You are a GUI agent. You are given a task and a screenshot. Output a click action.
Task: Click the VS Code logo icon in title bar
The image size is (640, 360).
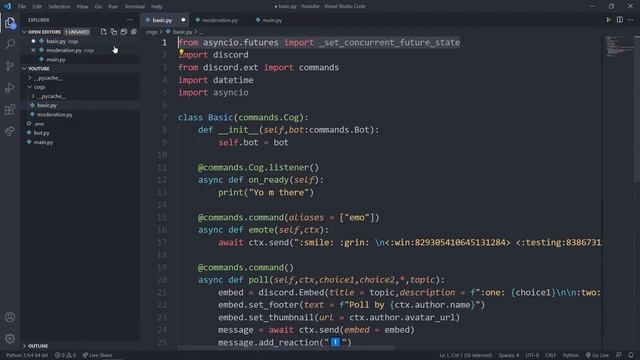pos(7,6)
